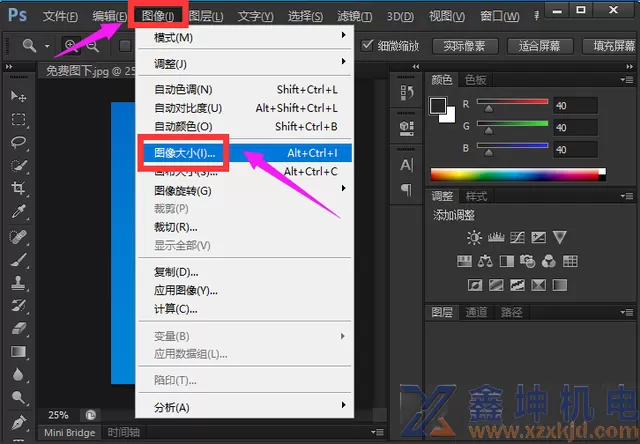The image size is (640, 444).
Task: Open the Character panel icon
Action: pos(407,165)
